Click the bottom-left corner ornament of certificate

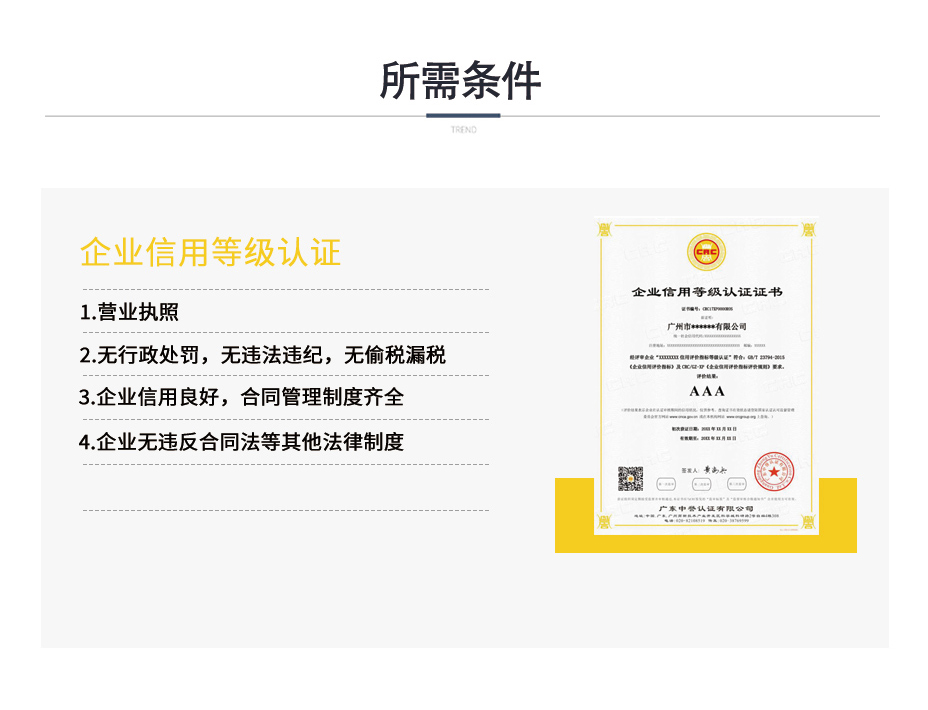point(605,523)
